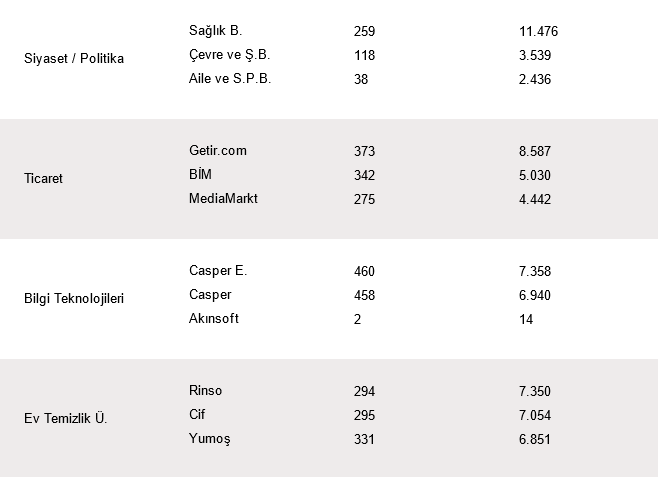
Task: Click the Akınsoft brand name
Action: click(x=213, y=318)
